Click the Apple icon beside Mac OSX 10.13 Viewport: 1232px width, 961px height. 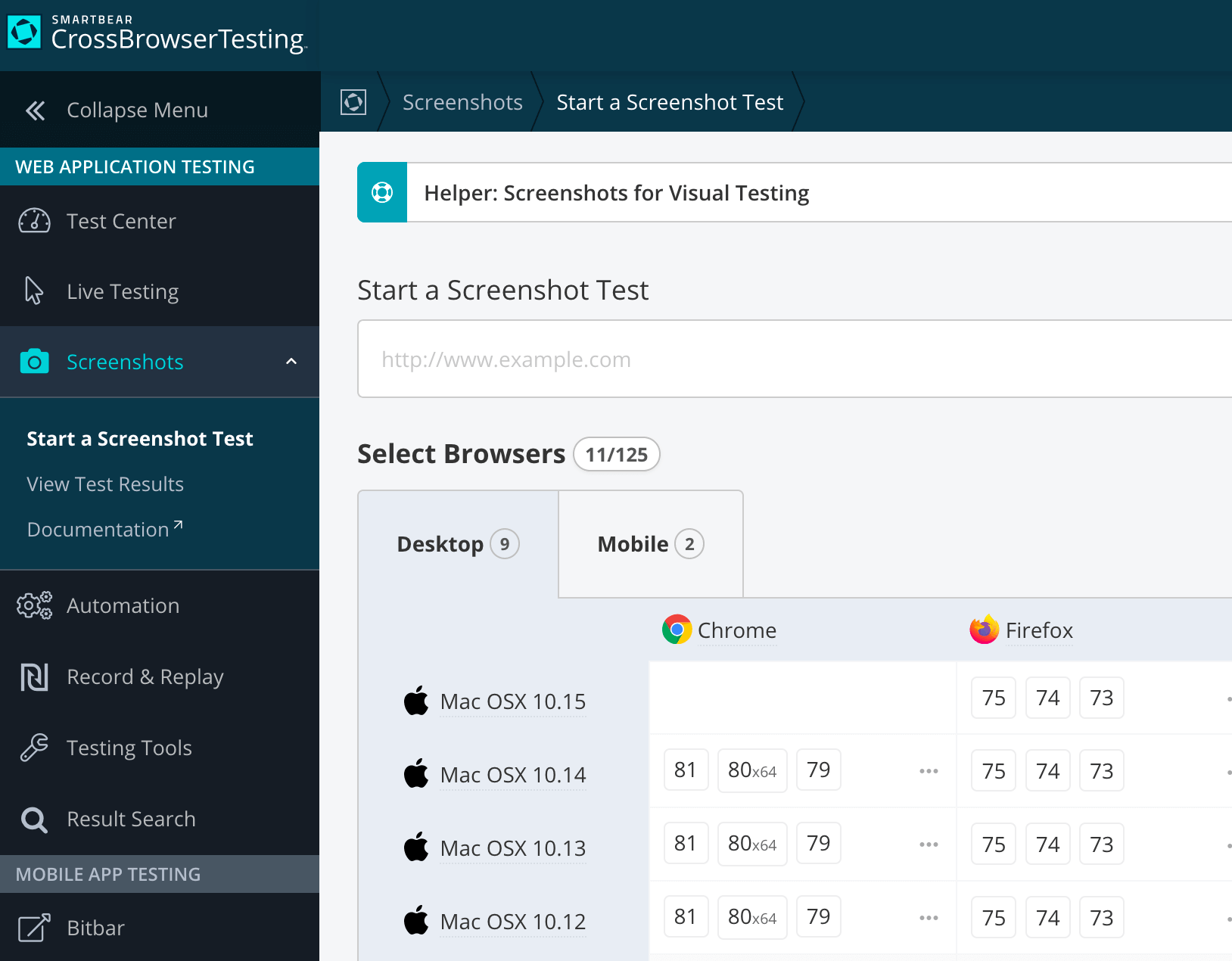tap(415, 847)
